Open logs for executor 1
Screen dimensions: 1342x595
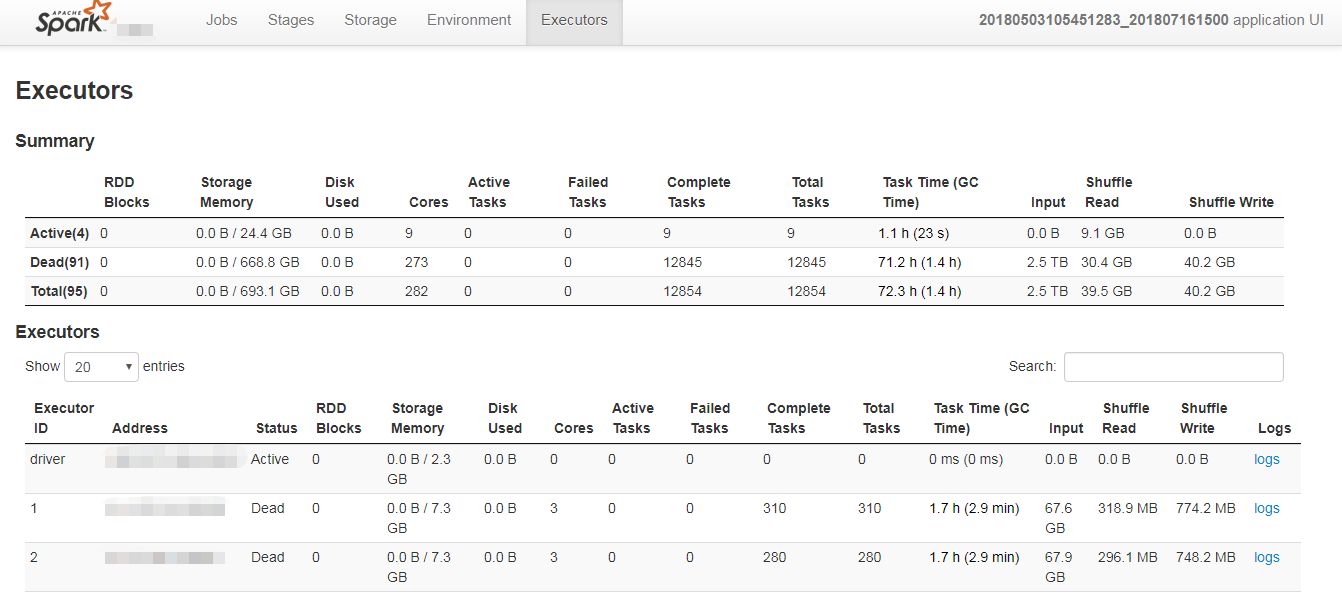pyautogui.click(x=1266, y=508)
